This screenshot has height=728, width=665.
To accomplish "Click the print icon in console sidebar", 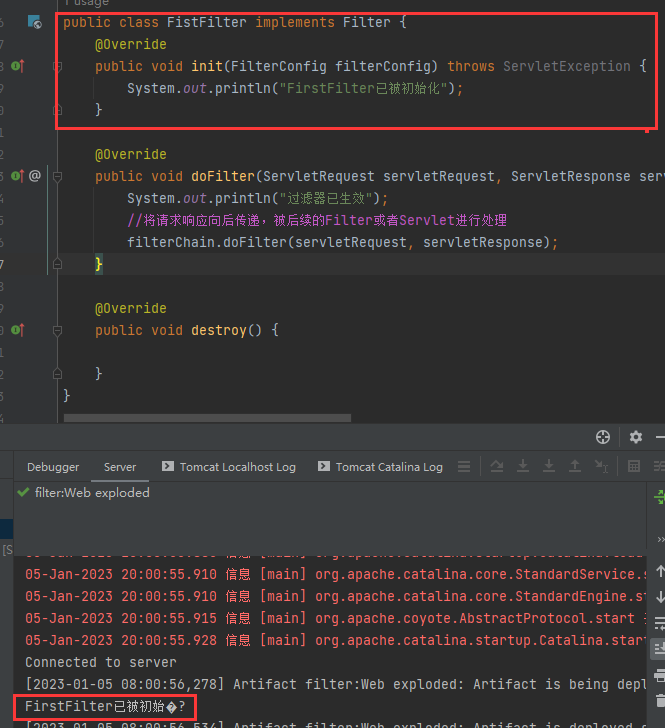I will [x=659, y=675].
